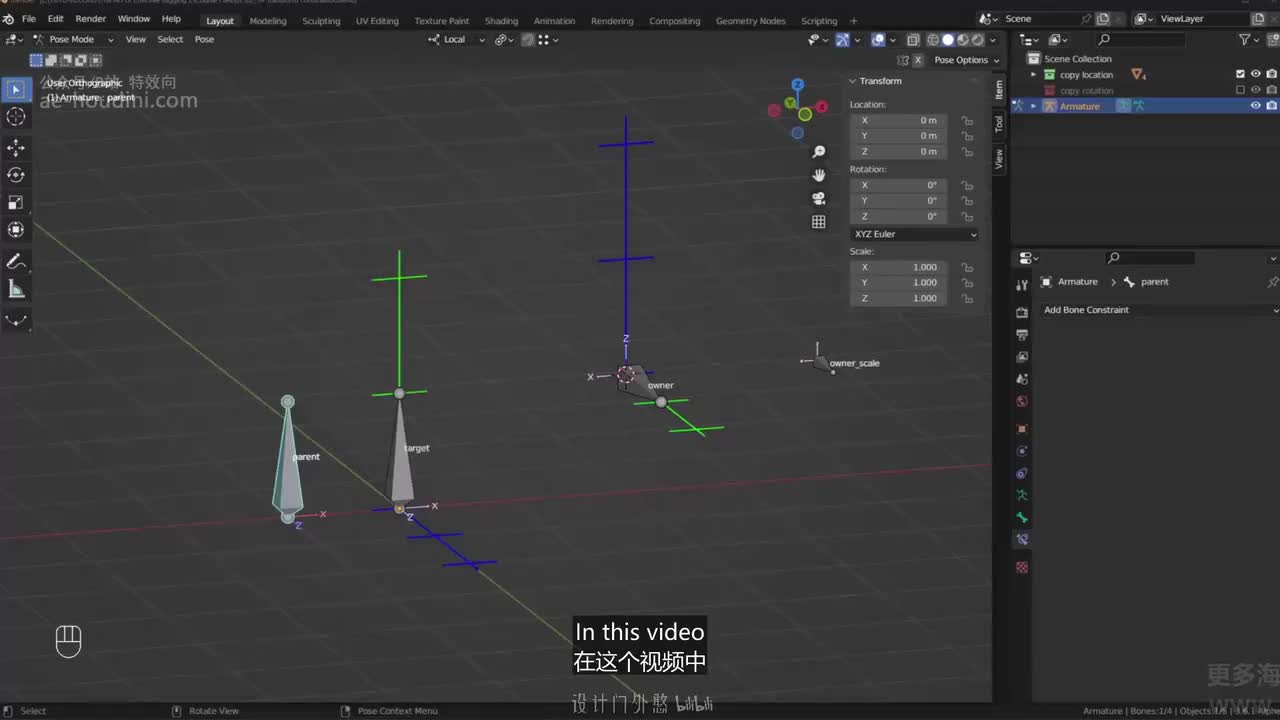Screen dimensions: 1280x720
Task: Select the Scale tool in left toolbar
Action: tap(16, 202)
